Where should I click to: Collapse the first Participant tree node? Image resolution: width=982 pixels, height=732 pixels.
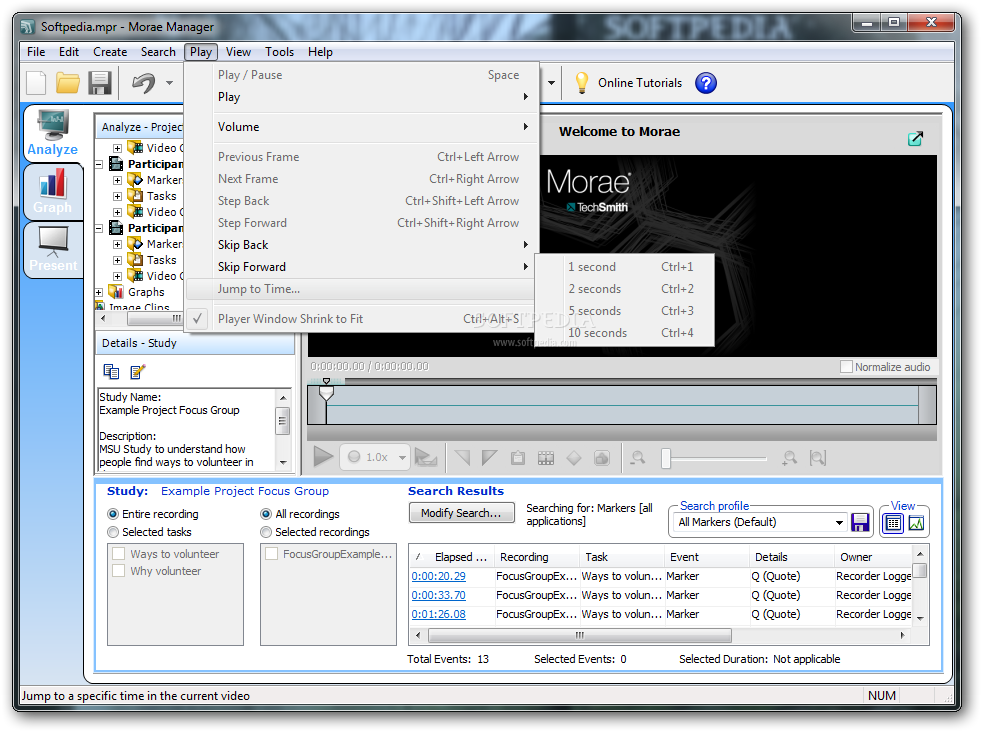tap(99, 164)
